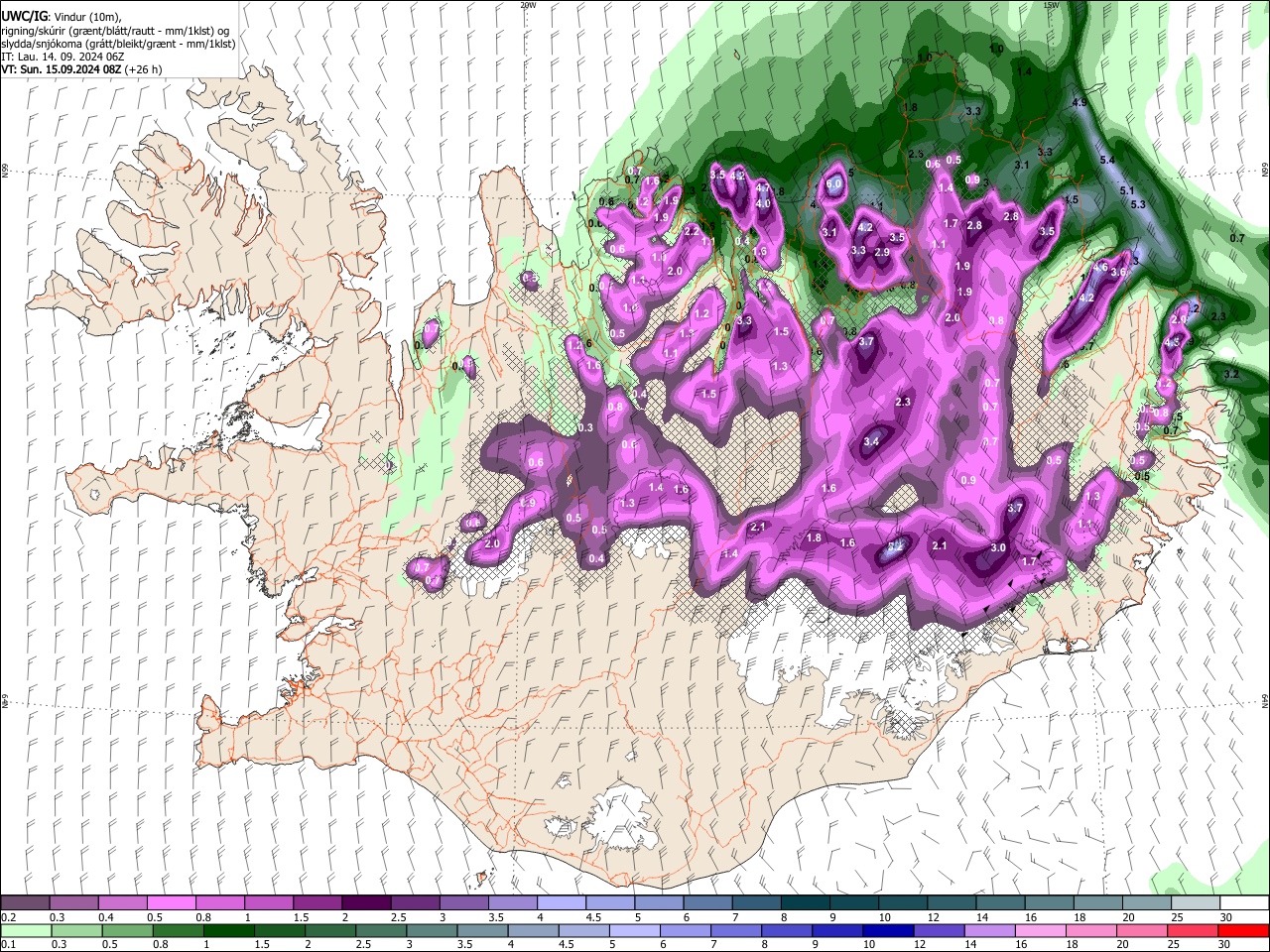Image resolution: width=1270 pixels, height=952 pixels.
Task: Click the '2.5' label in the snow legend row
Action: [x=399, y=917]
